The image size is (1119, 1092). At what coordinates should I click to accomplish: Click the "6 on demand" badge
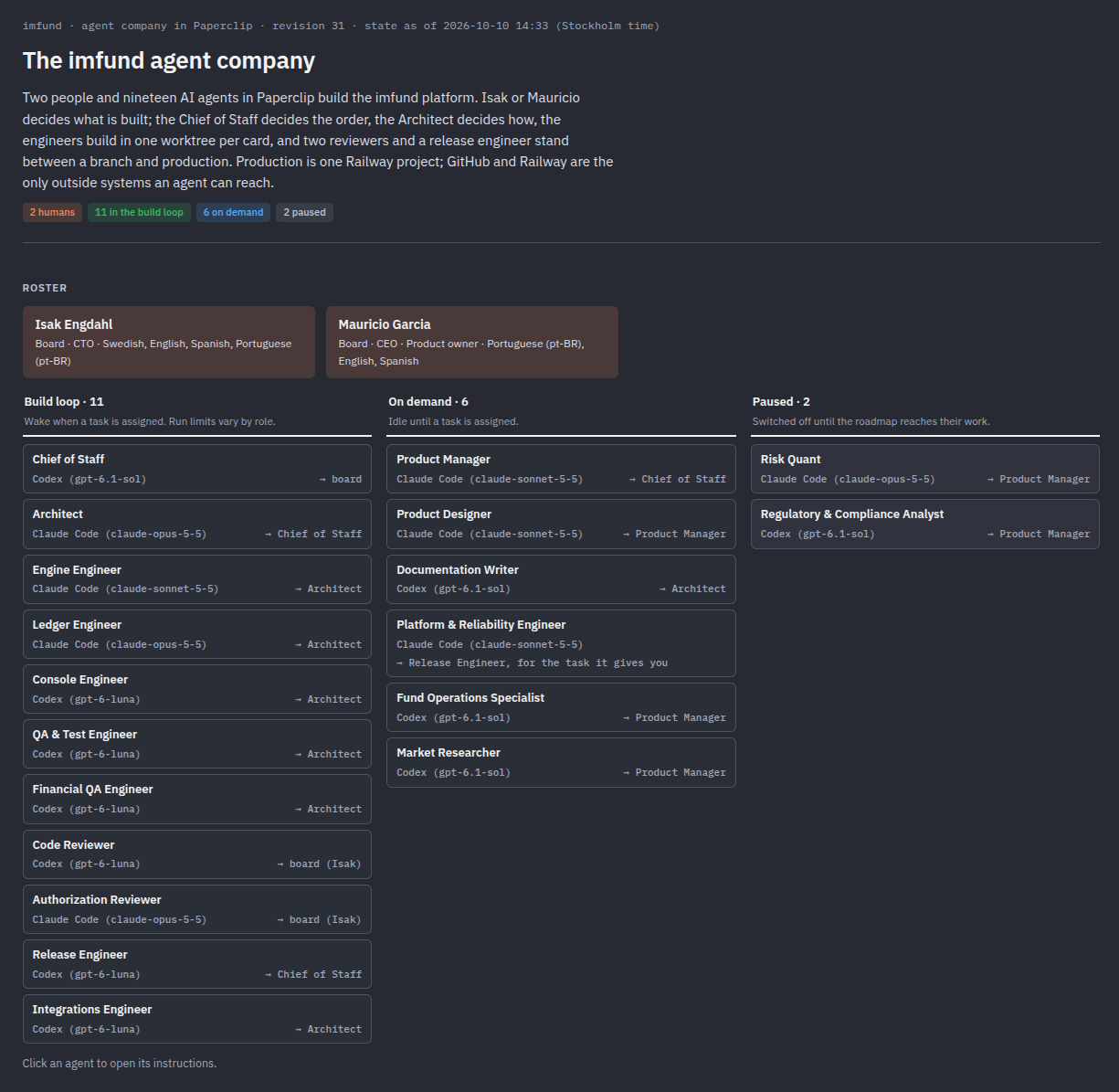tap(233, 212)
